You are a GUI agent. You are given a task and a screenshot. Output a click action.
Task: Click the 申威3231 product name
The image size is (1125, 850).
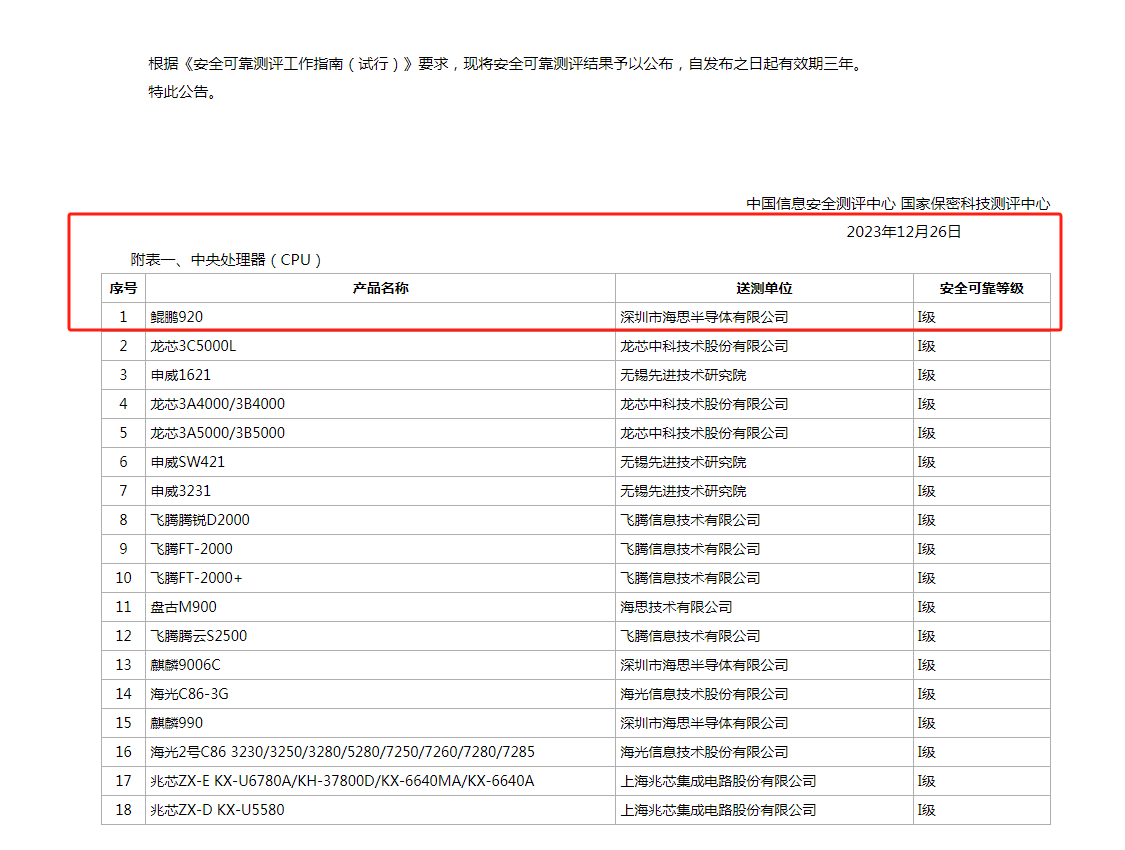[181, 491]
